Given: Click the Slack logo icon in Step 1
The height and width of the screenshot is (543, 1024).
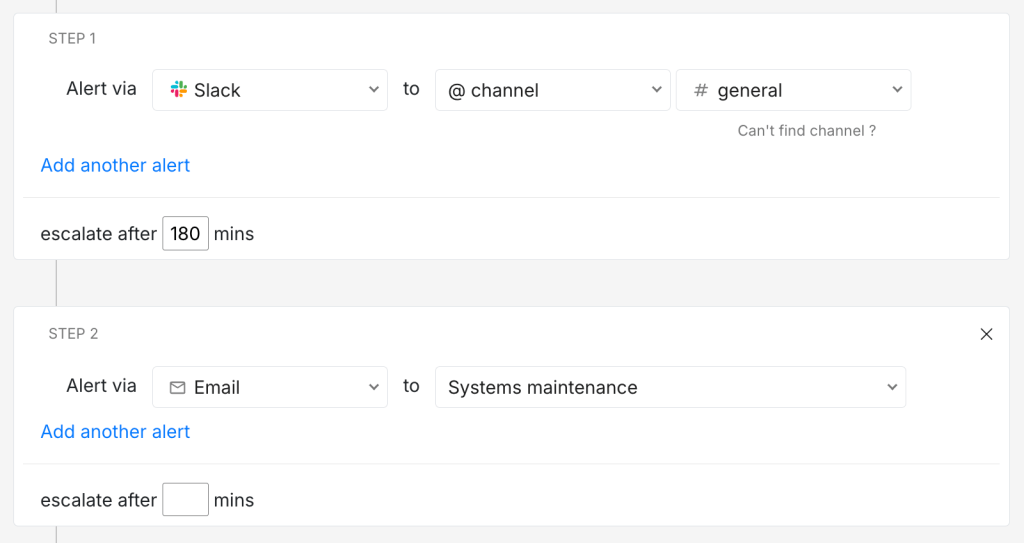Looking at the screenshot, I should pos(179,90).
